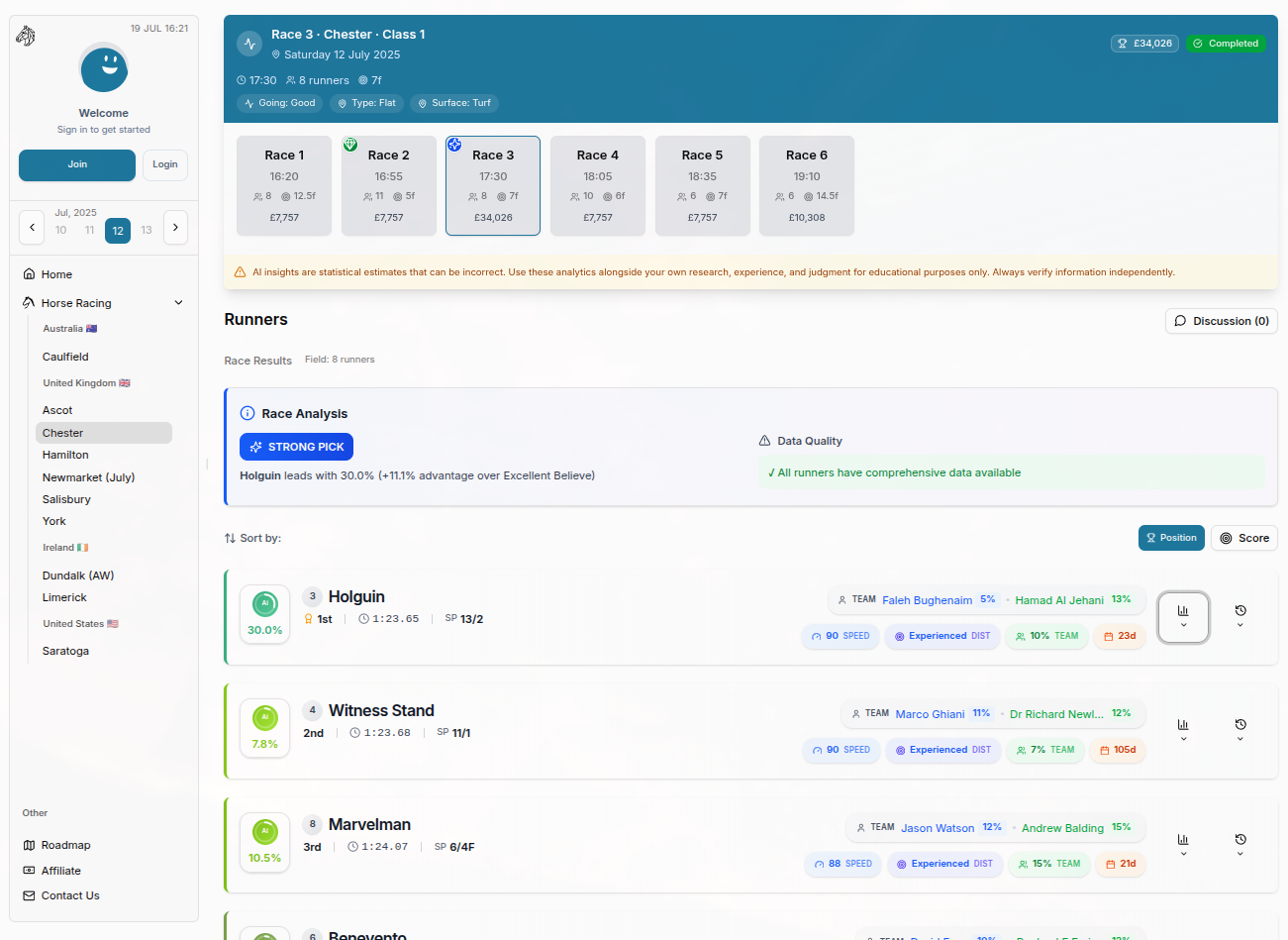The height and width of the screenshot is (940, 1288).
Task: Click the Data Quality warning icon
Action: [764, 441]
